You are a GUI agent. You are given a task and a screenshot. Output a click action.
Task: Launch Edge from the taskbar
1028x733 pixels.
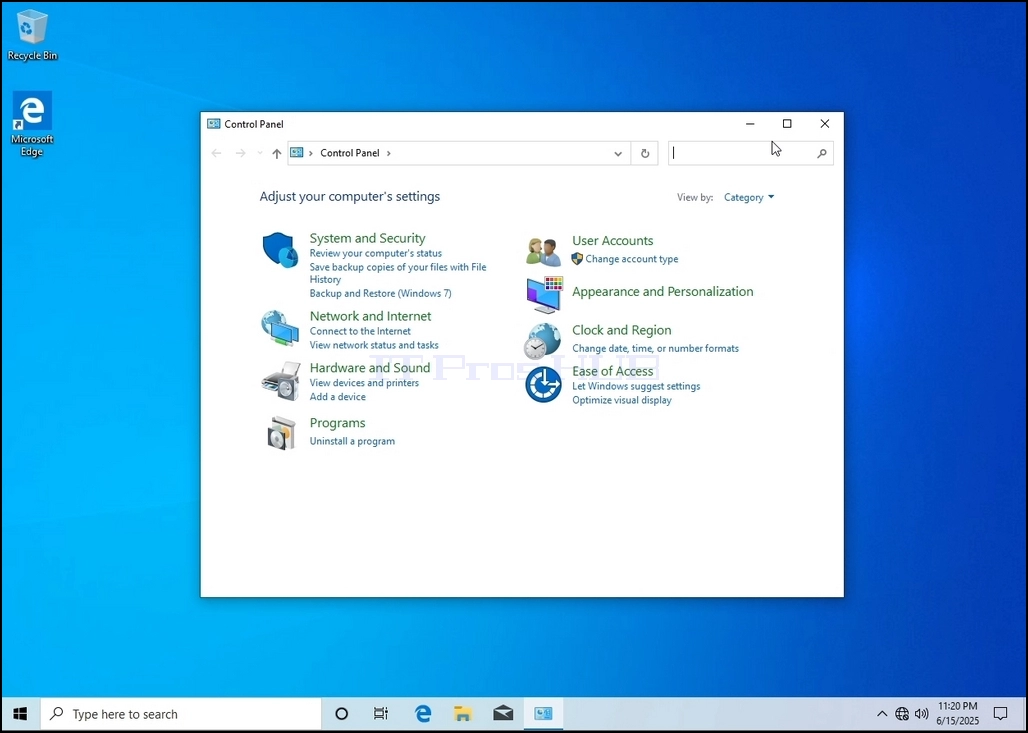[x=423, y=714]
